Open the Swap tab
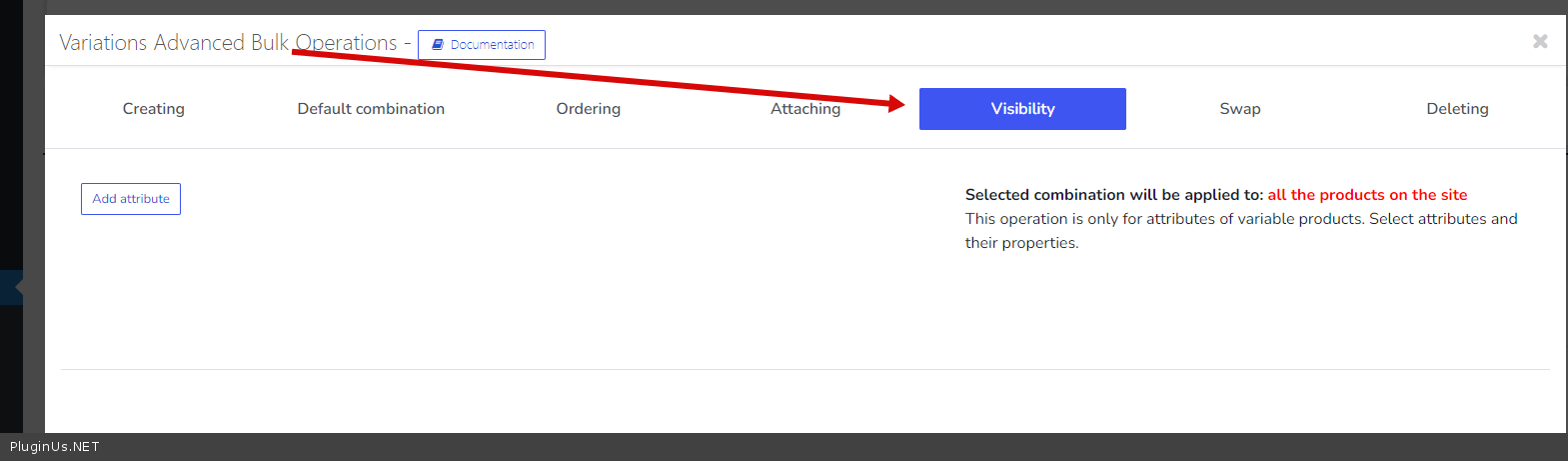This screenshot has height=461, width=1568. 1240,109
